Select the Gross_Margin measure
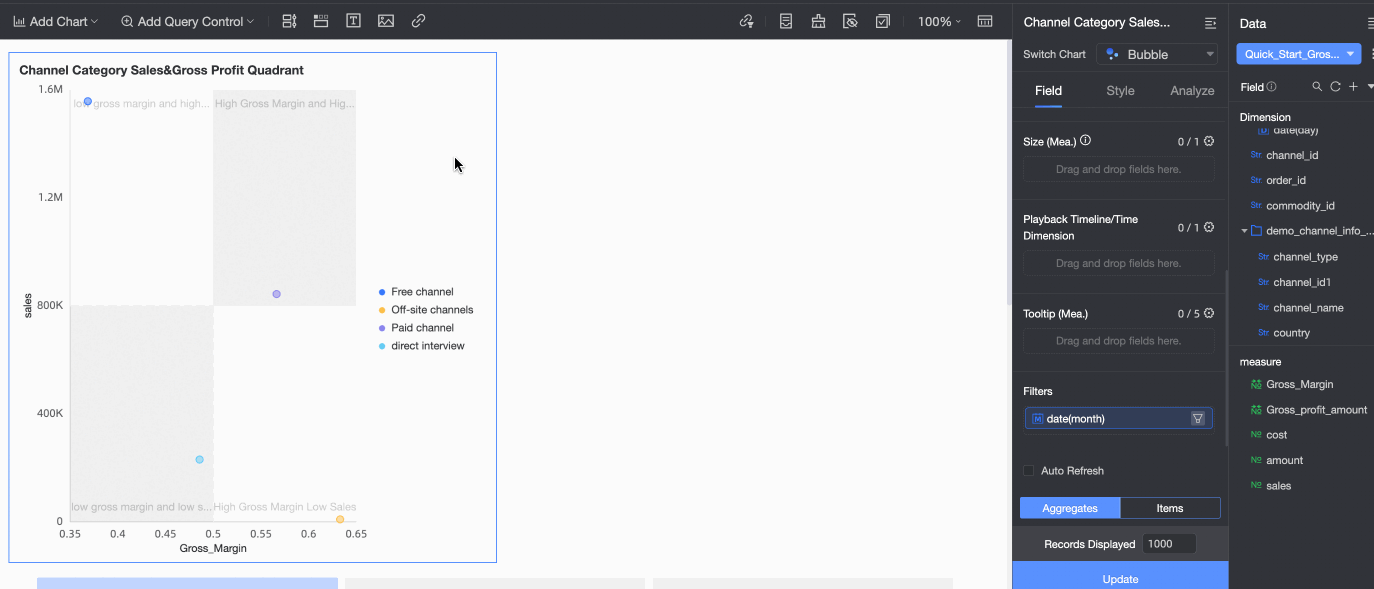 (x=1299, y=384)
